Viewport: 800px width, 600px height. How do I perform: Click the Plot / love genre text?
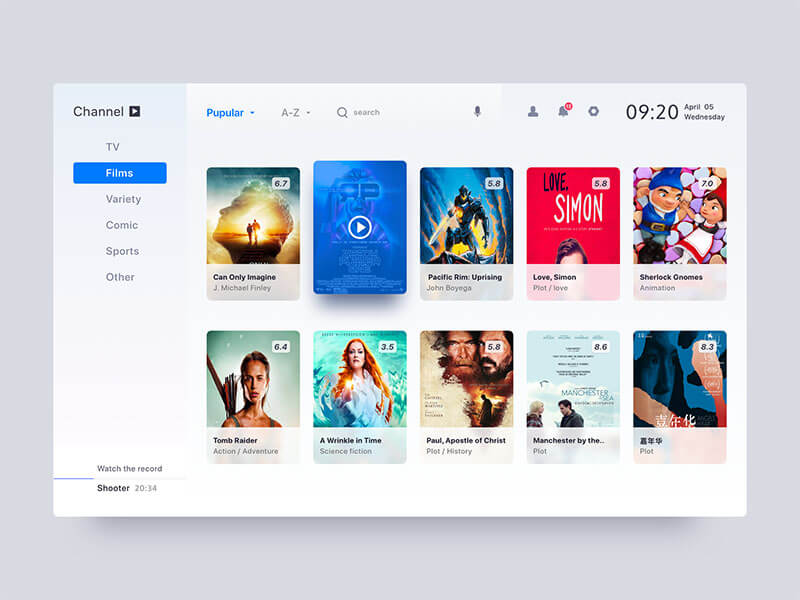click(550, 288)
